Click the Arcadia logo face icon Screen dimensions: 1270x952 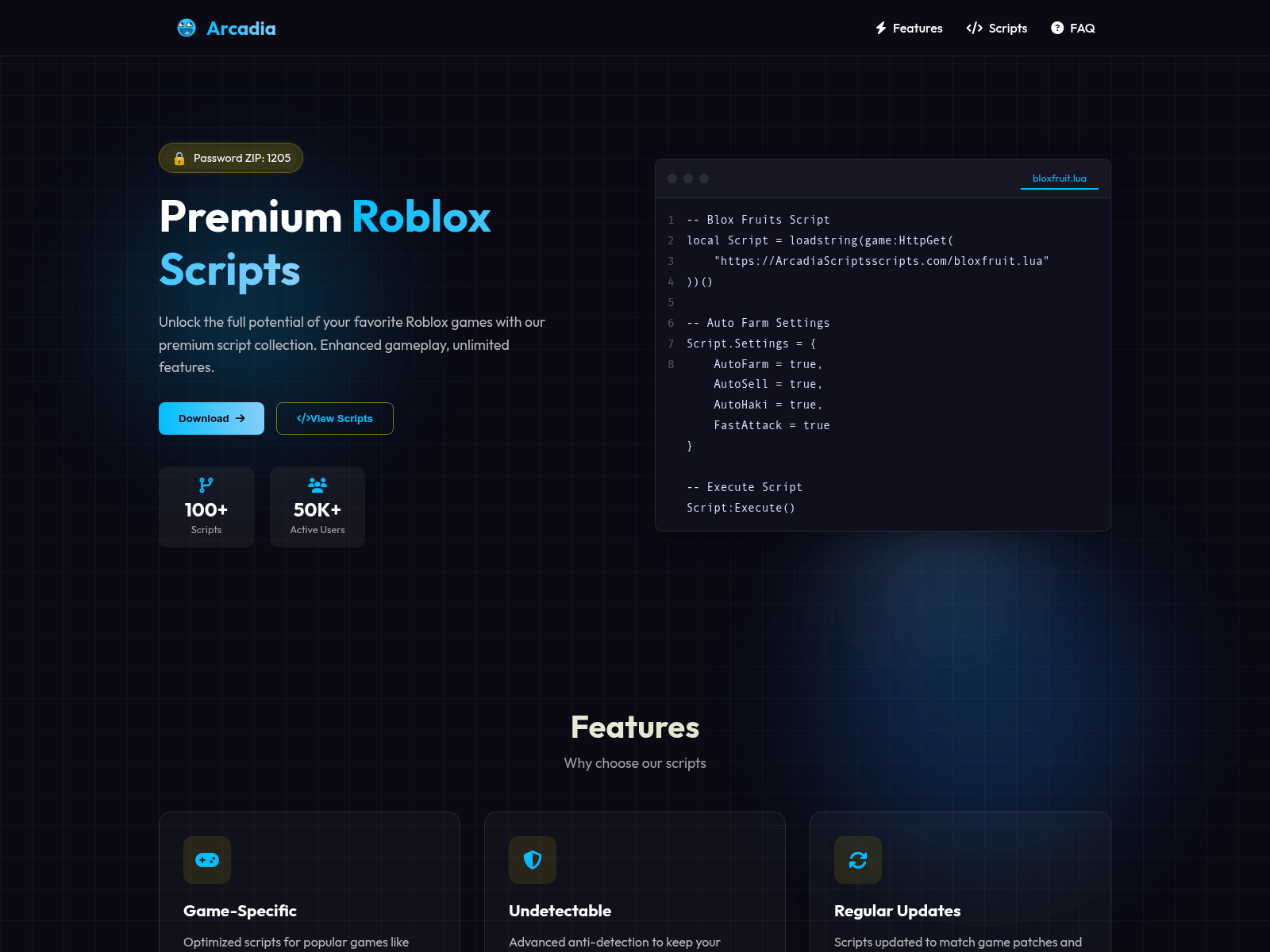click(x=187, y=28)
